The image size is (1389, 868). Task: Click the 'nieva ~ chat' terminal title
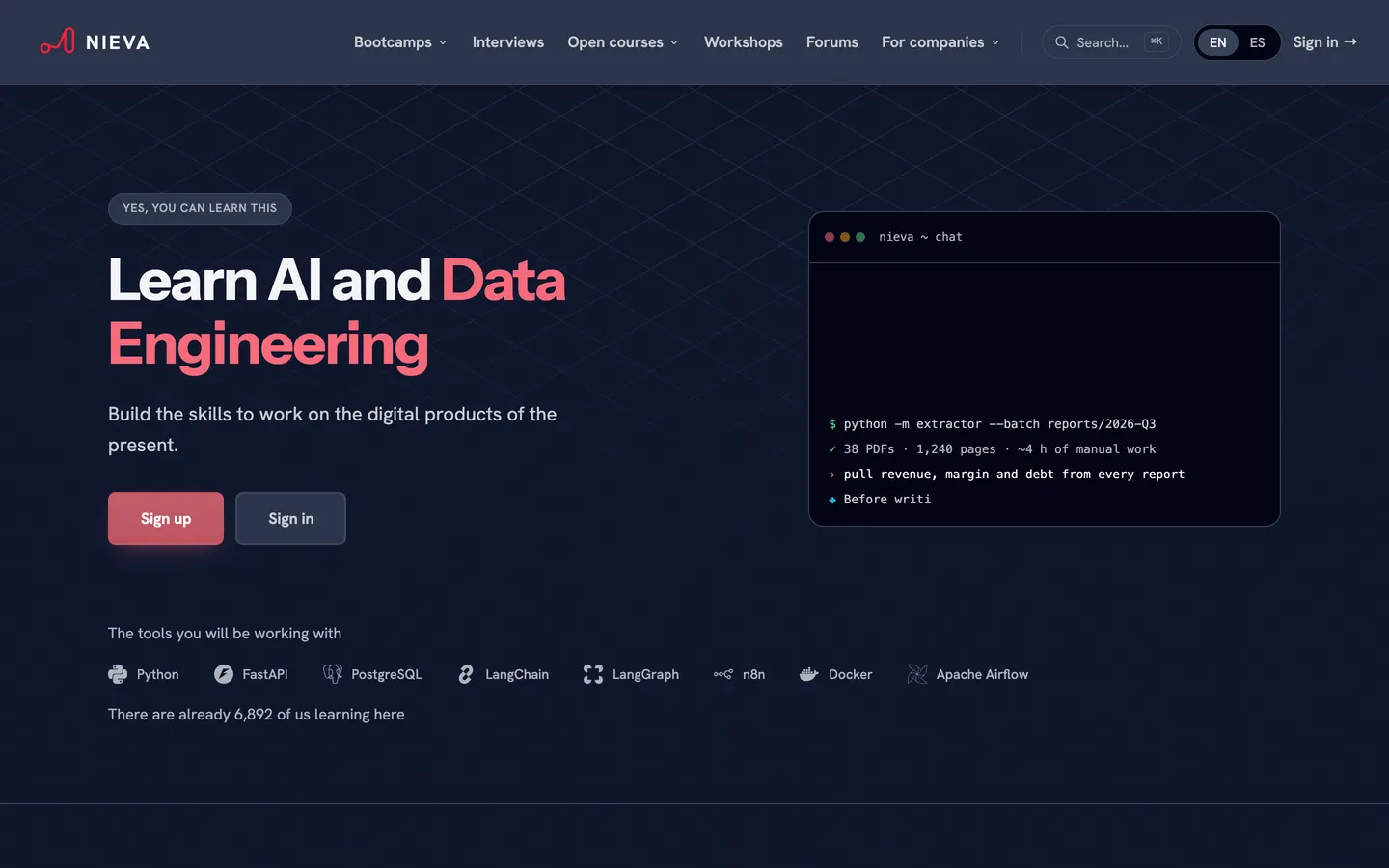920,237
